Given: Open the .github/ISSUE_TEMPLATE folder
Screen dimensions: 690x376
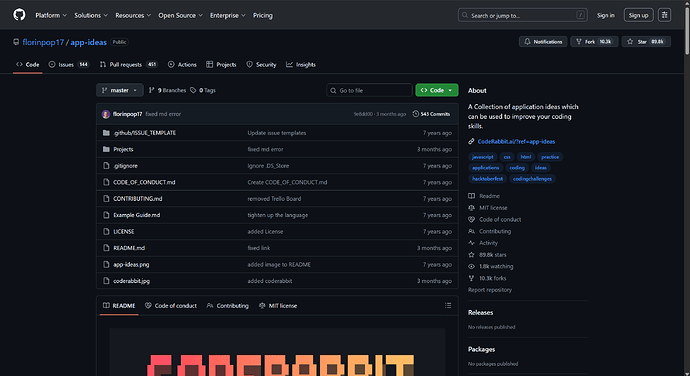Looking at the screenshot, I should click(144, 133).
